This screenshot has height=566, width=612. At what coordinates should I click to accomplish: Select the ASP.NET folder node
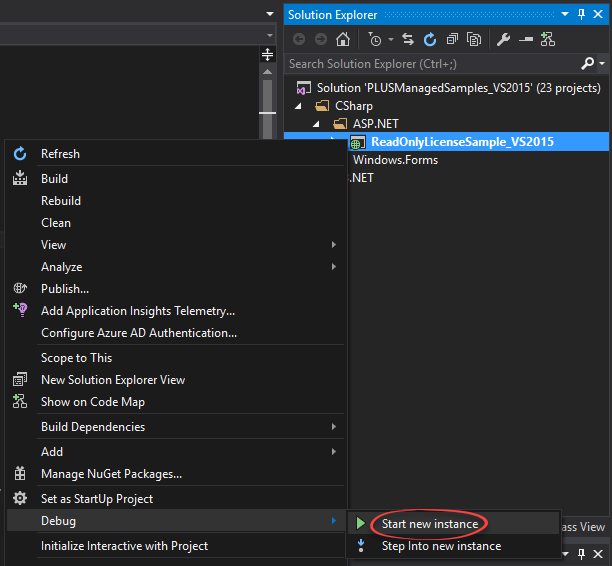click(375, 124)
